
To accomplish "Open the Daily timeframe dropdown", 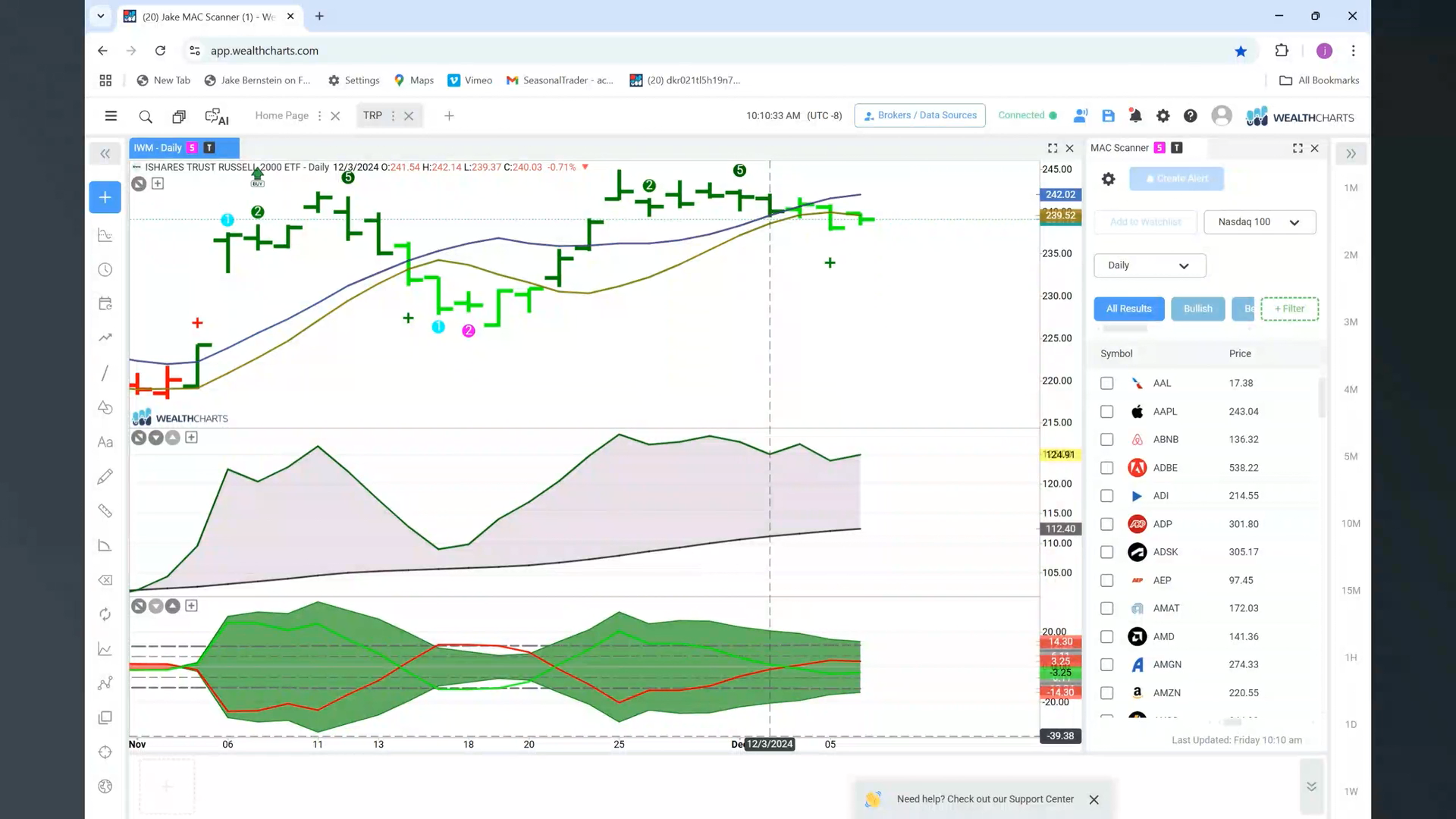I will click(x=1149, y=265).
